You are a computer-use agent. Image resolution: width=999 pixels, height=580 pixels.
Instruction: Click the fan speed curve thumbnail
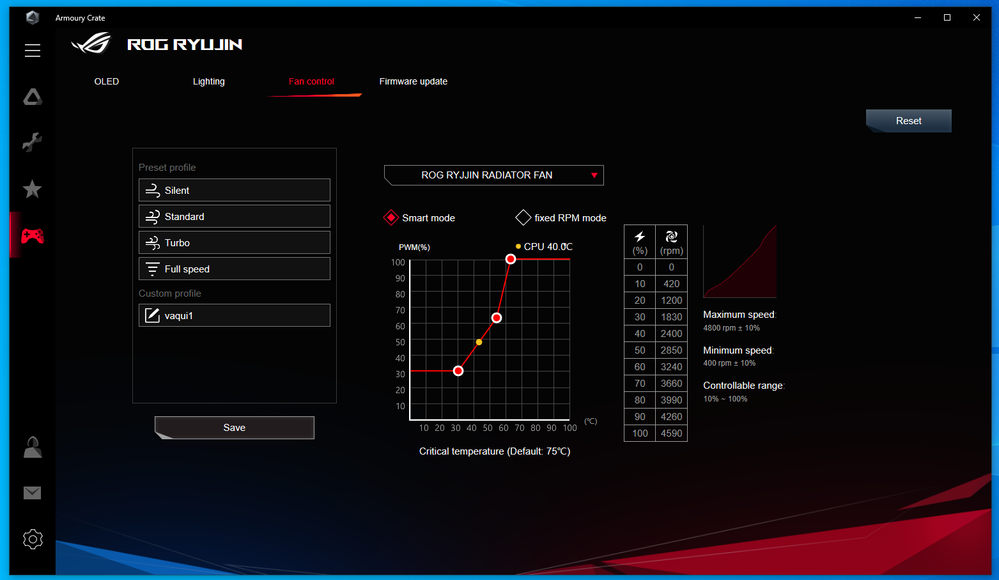740,261
